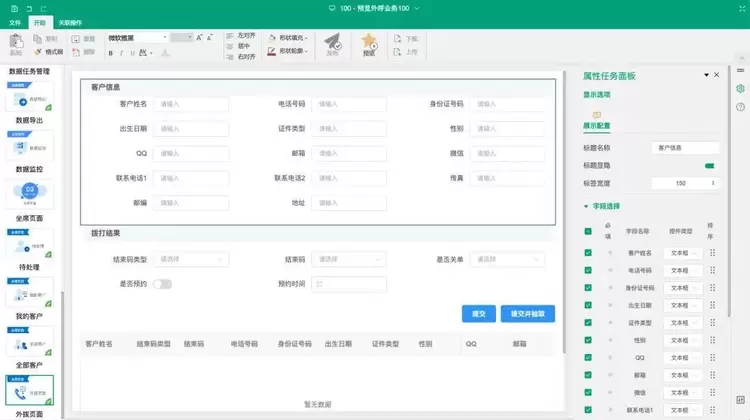Click the 发布 publish paper-plane icon
This screenshot has height=420, width=750.
pos(333,42)
